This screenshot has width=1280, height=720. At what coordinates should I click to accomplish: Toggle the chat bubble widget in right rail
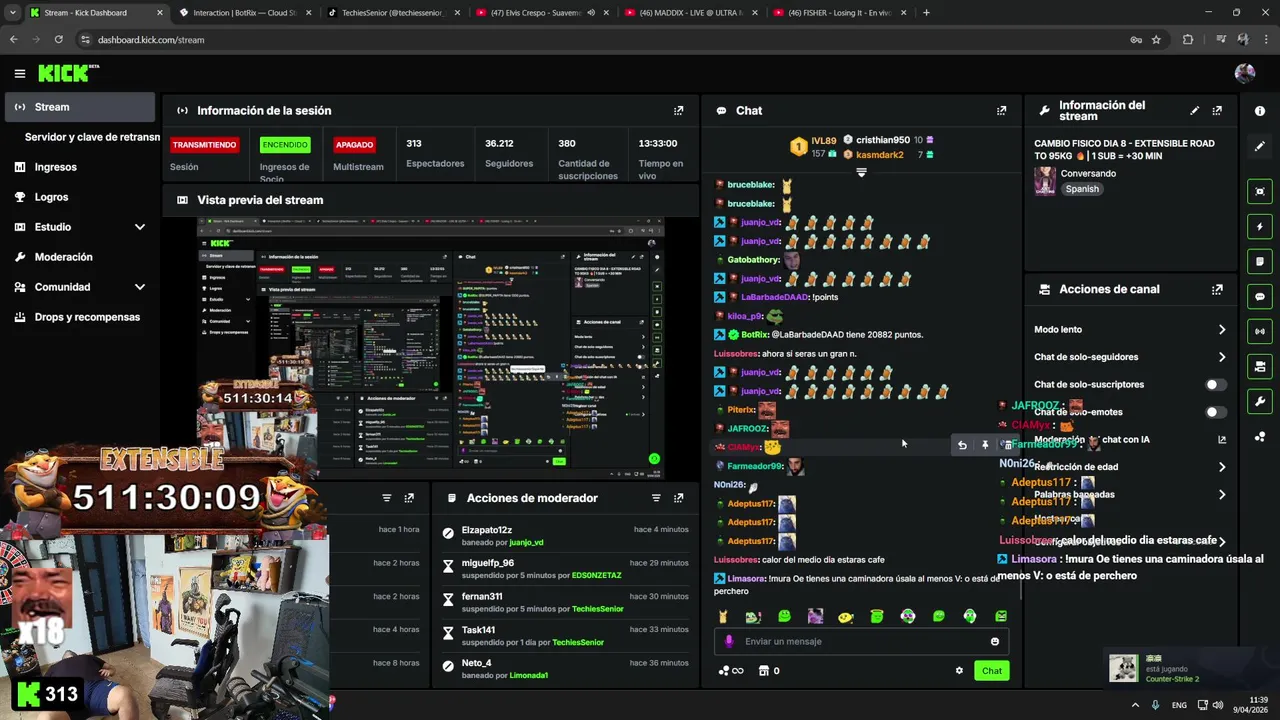pyautogui.click(x=1260, y=296)
